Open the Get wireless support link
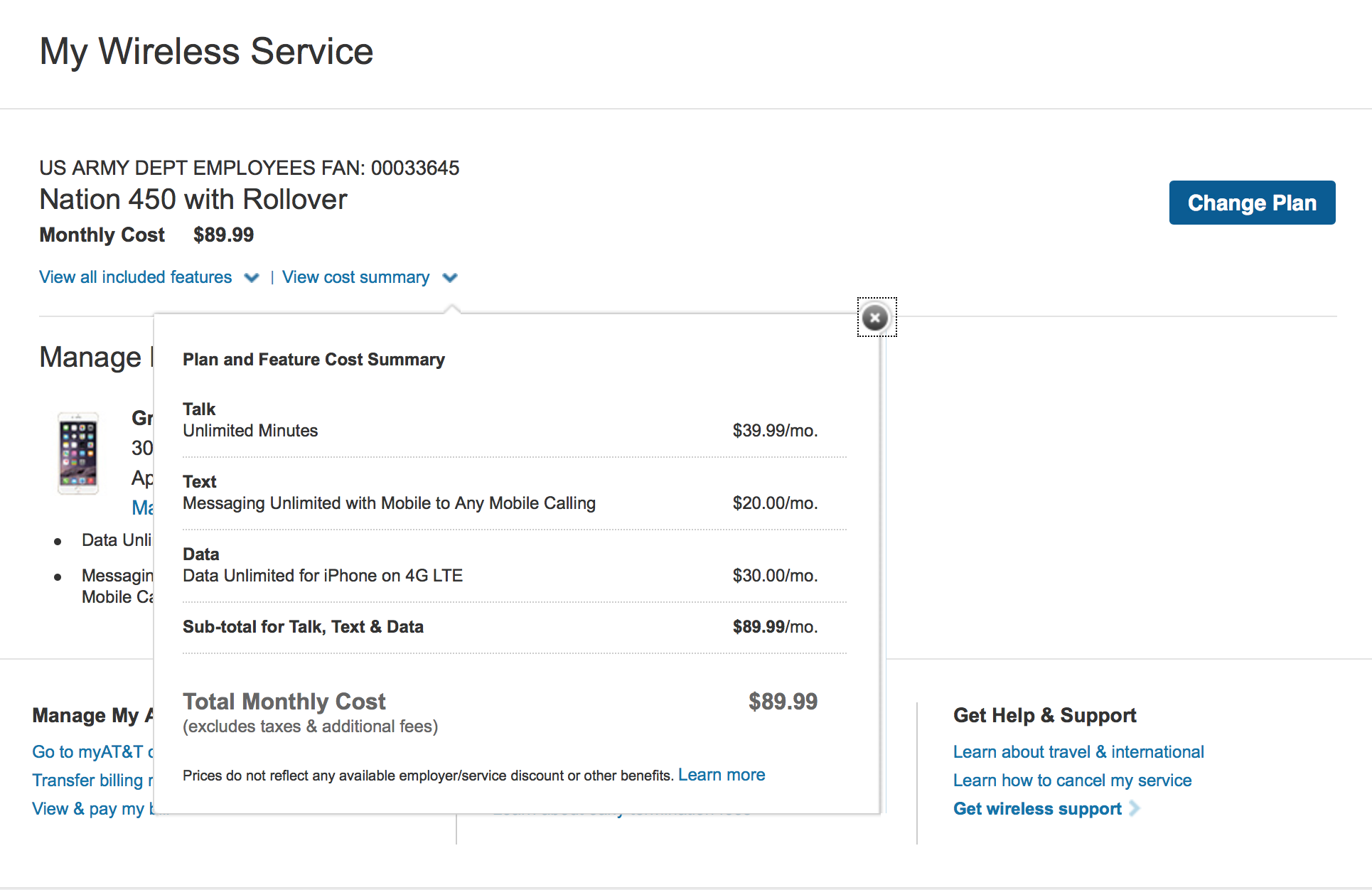 click(1037, 809)
